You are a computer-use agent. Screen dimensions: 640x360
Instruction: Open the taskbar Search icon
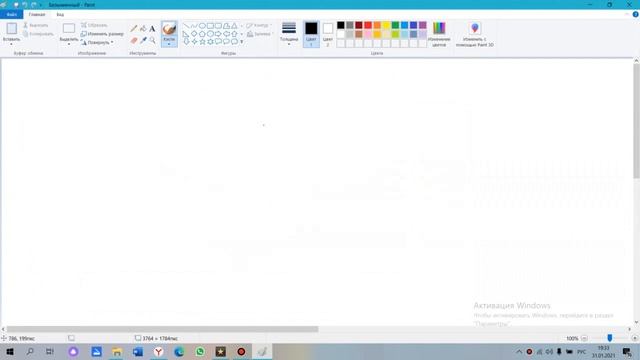[x=30, y=351]
